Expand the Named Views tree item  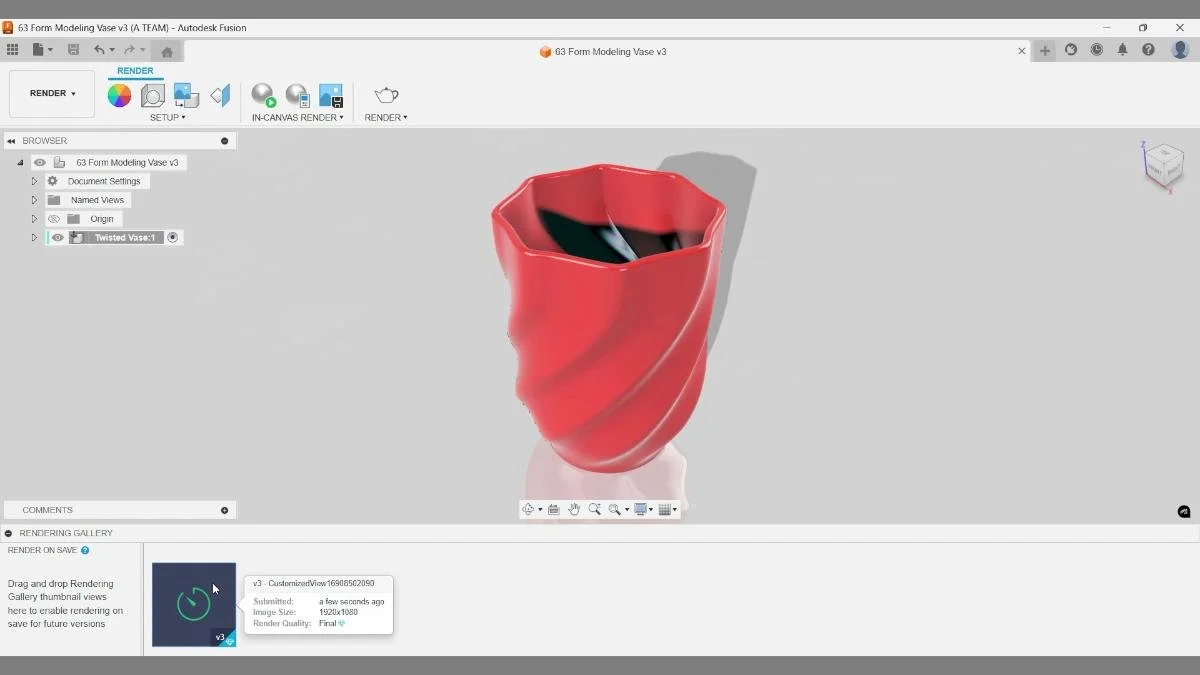tap(33, 199)
